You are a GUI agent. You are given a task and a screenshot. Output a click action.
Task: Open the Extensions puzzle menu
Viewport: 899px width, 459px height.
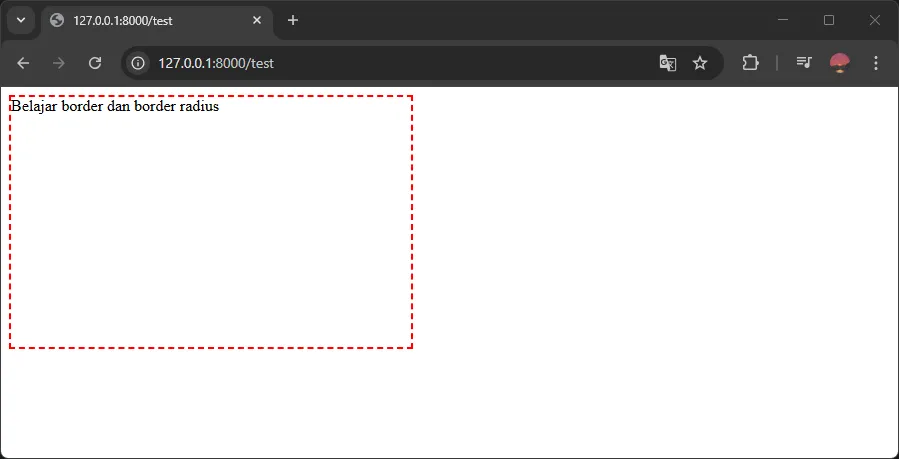[750, 63]
